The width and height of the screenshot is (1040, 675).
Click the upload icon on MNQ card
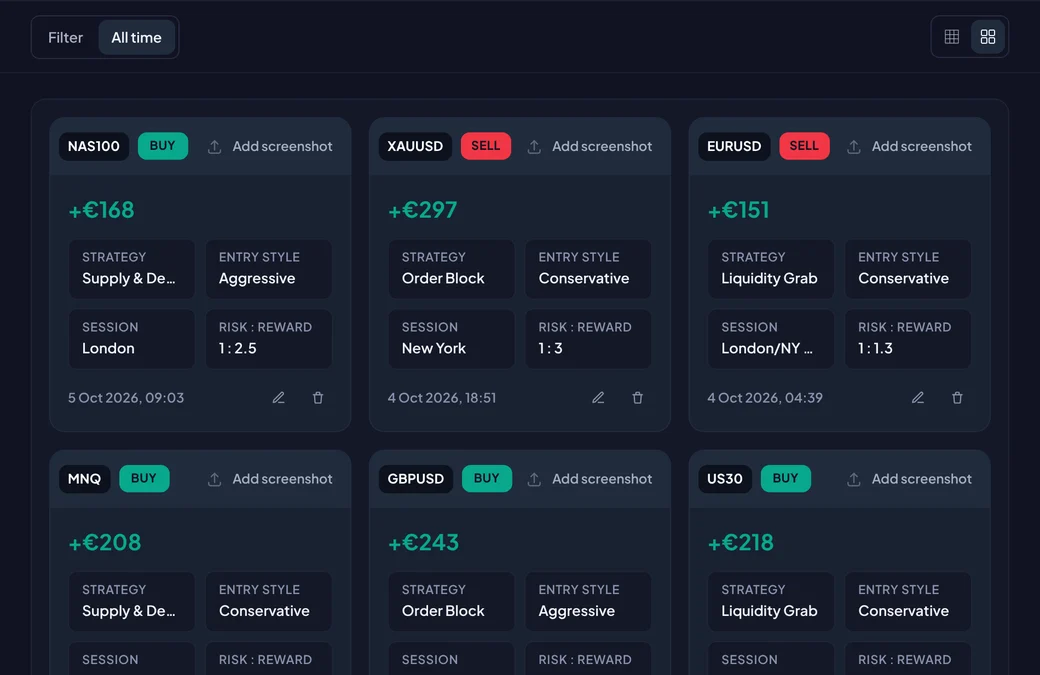pos(214,479)
